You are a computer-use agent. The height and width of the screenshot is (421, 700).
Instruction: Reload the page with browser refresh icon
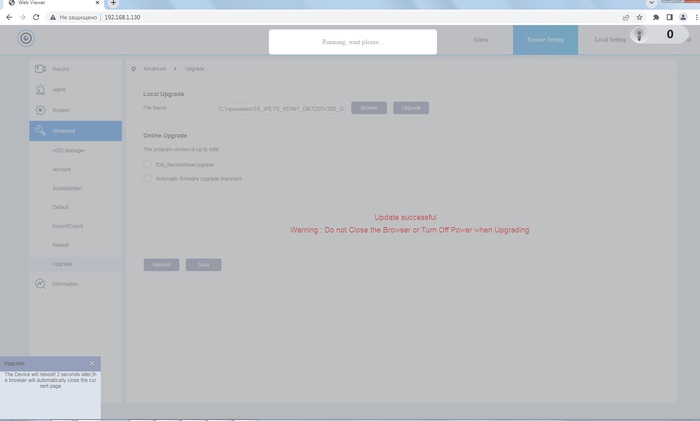pyautogui.click(x=36, y=17)
